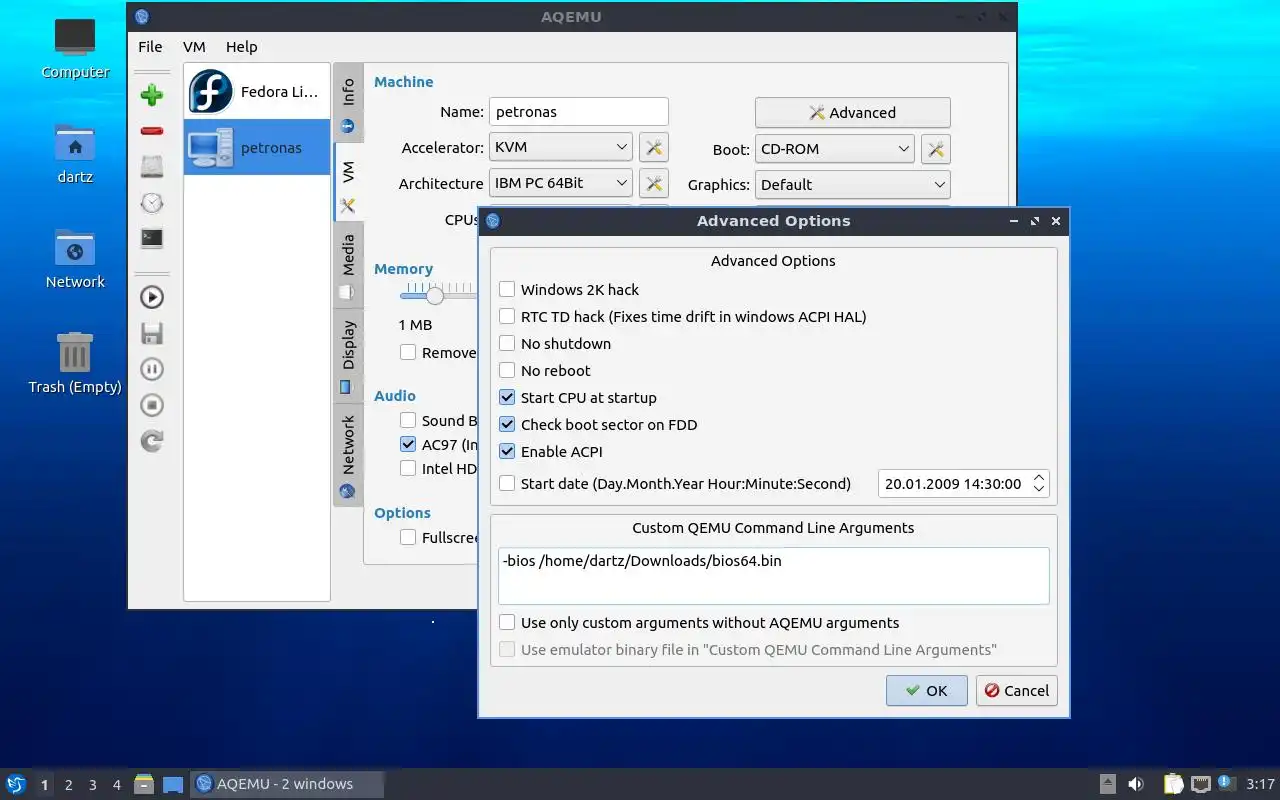Click the stop VM icon
Viewport: 1280px width, 800px height.
click(152, 405)
